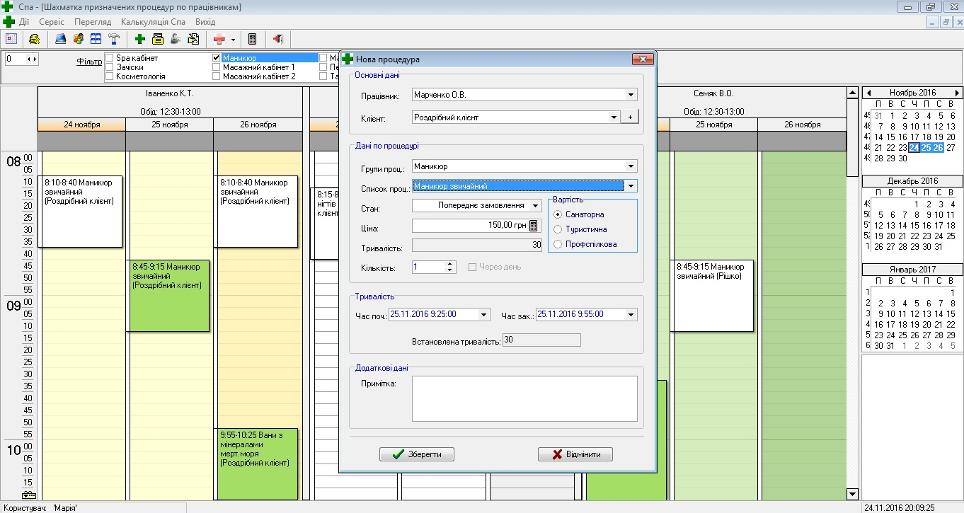The image size is (964, 513).
Task: Open the Сервіс menu
Action: click(x=52, y=22)
